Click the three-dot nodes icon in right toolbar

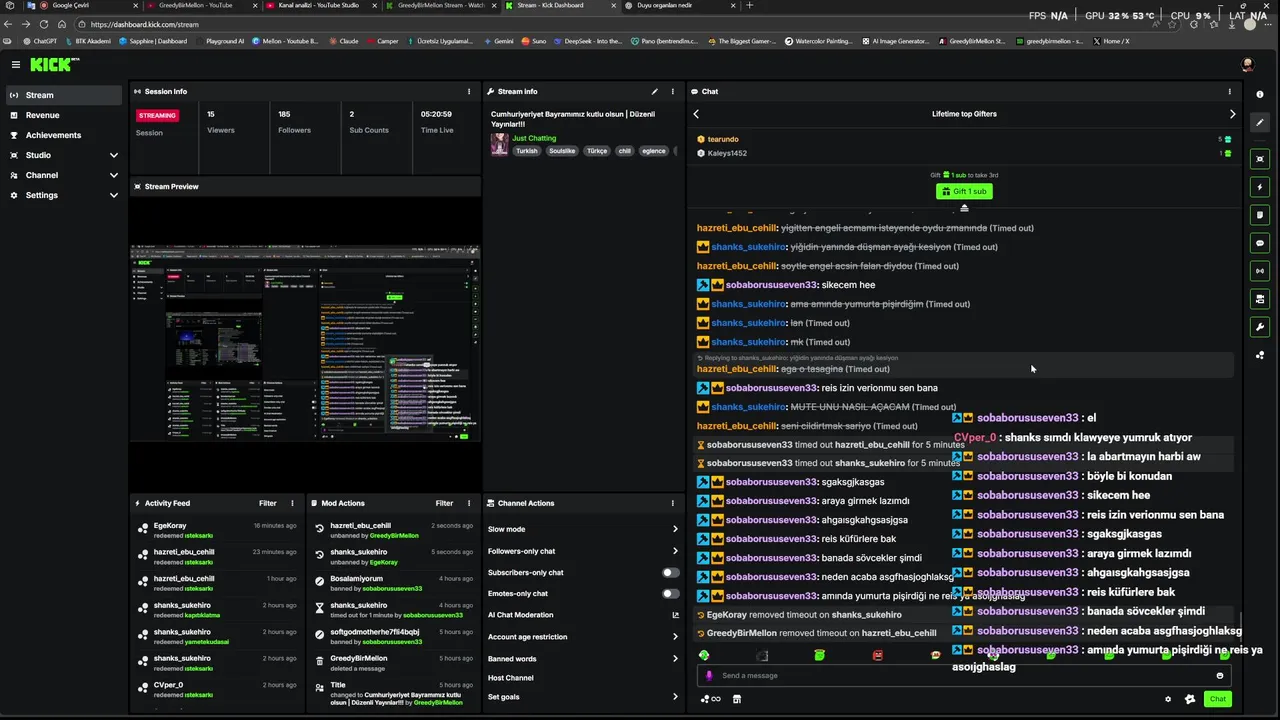pyautogui.click(x=1260, y=354)
